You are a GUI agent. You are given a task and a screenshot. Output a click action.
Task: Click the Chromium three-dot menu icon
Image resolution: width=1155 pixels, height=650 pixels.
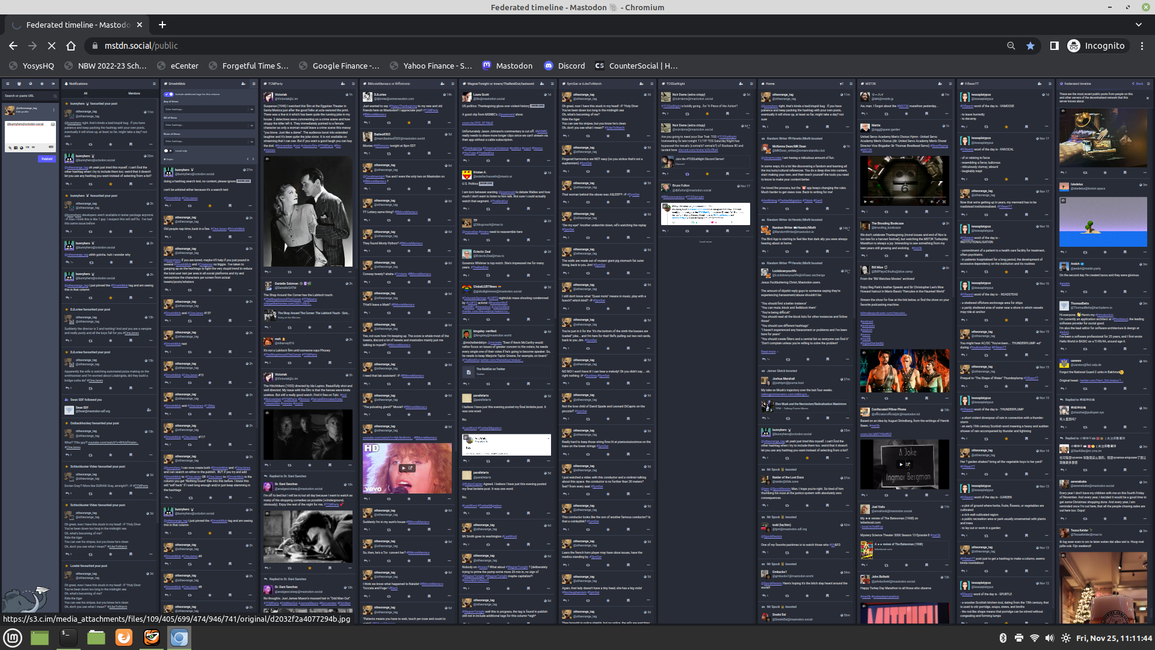(1141, 46)
